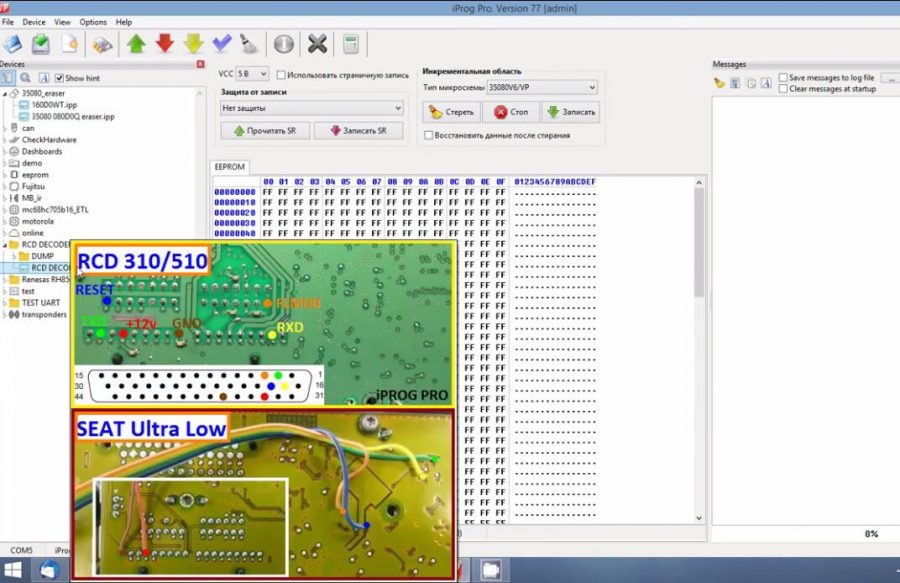The height and width of the screenshot is (583, 900).
Task: Select the demo folder in tree
Action: pyautogui.click(x=32, y=164)
